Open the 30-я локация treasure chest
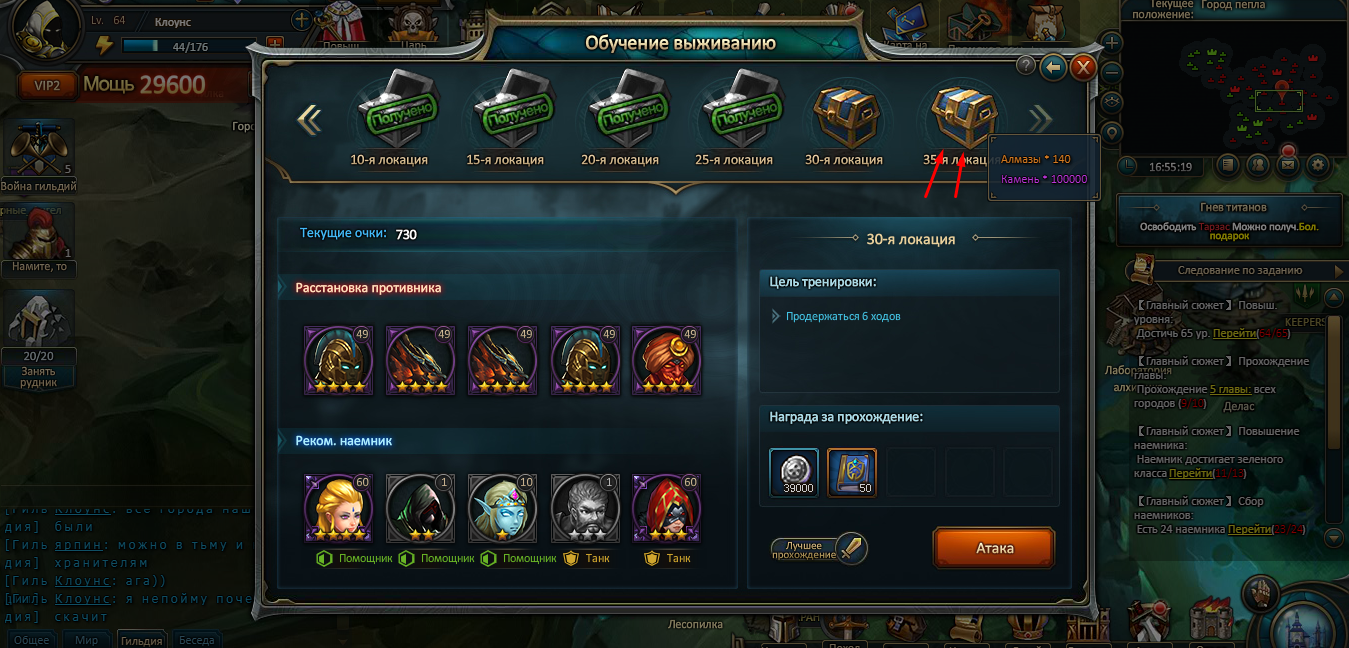The width and height of the screenshot is (1349, 648). point(843,115)
